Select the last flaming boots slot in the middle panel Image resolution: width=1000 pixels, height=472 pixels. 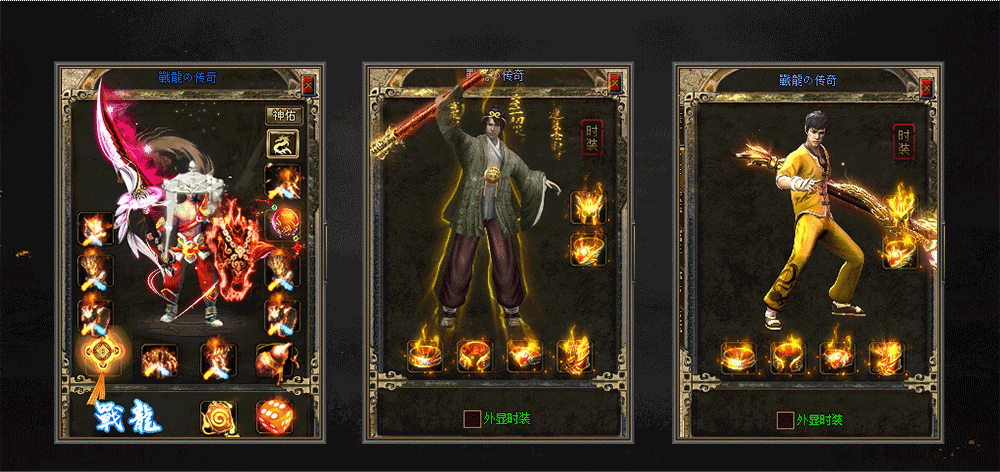[574, 356]
